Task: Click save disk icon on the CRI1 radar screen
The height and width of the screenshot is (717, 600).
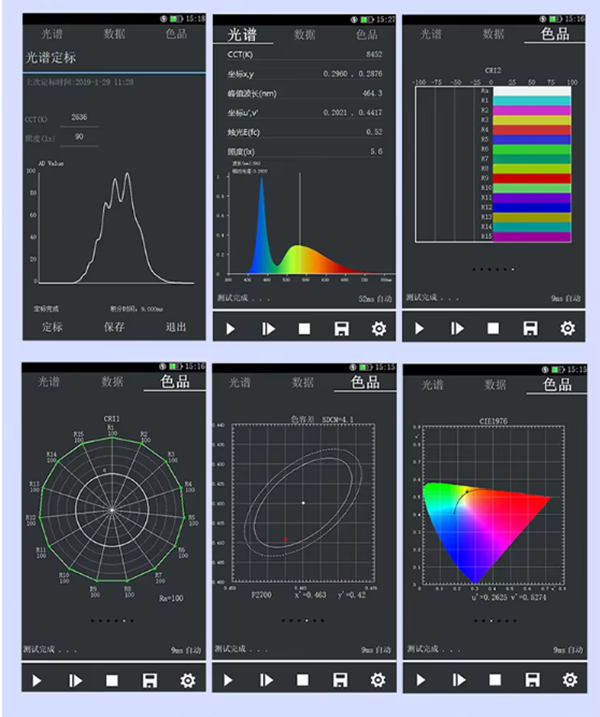Action: point(149,680)
